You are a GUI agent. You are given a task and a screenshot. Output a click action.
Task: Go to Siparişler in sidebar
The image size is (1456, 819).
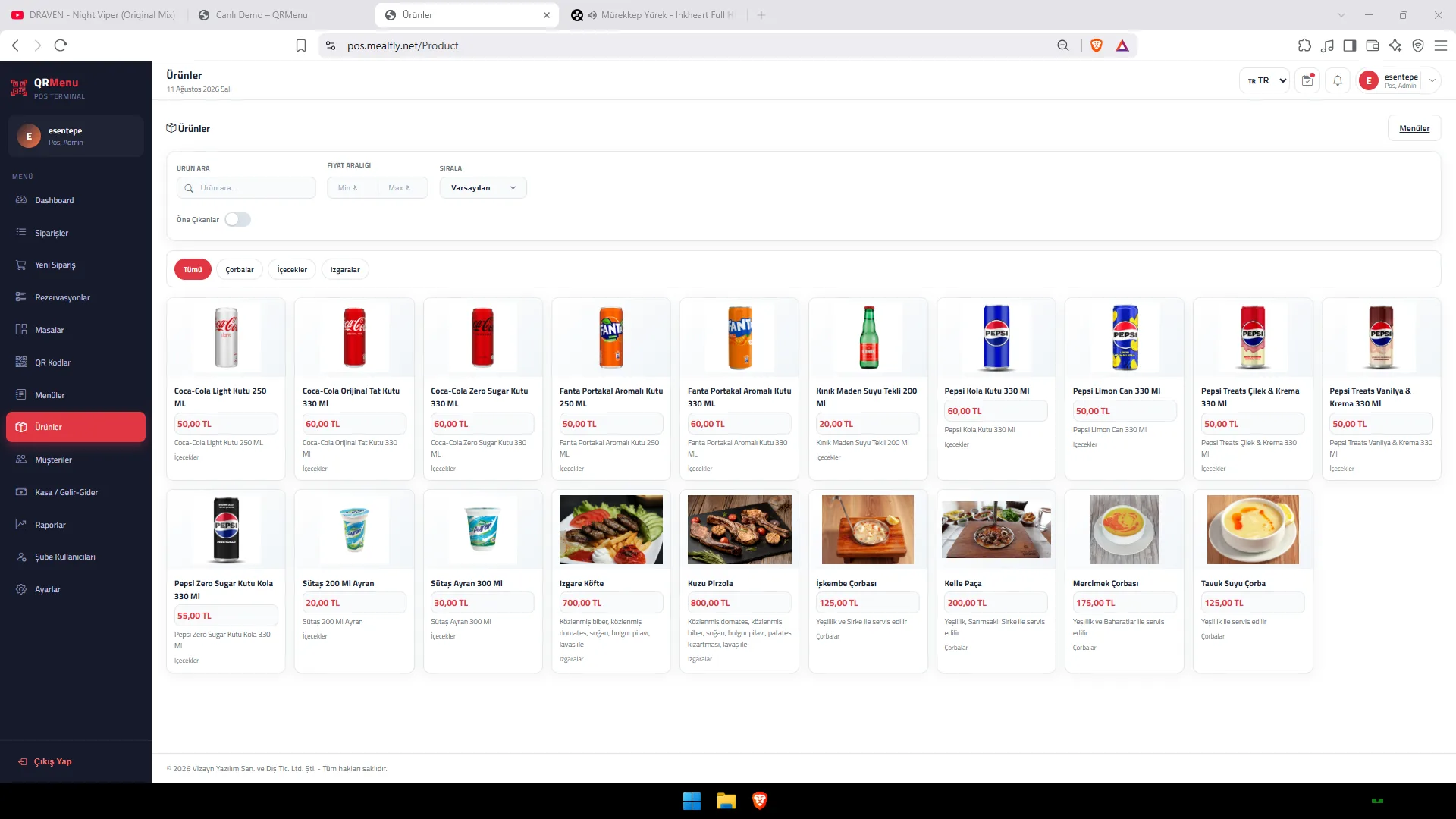coord(76,233)
